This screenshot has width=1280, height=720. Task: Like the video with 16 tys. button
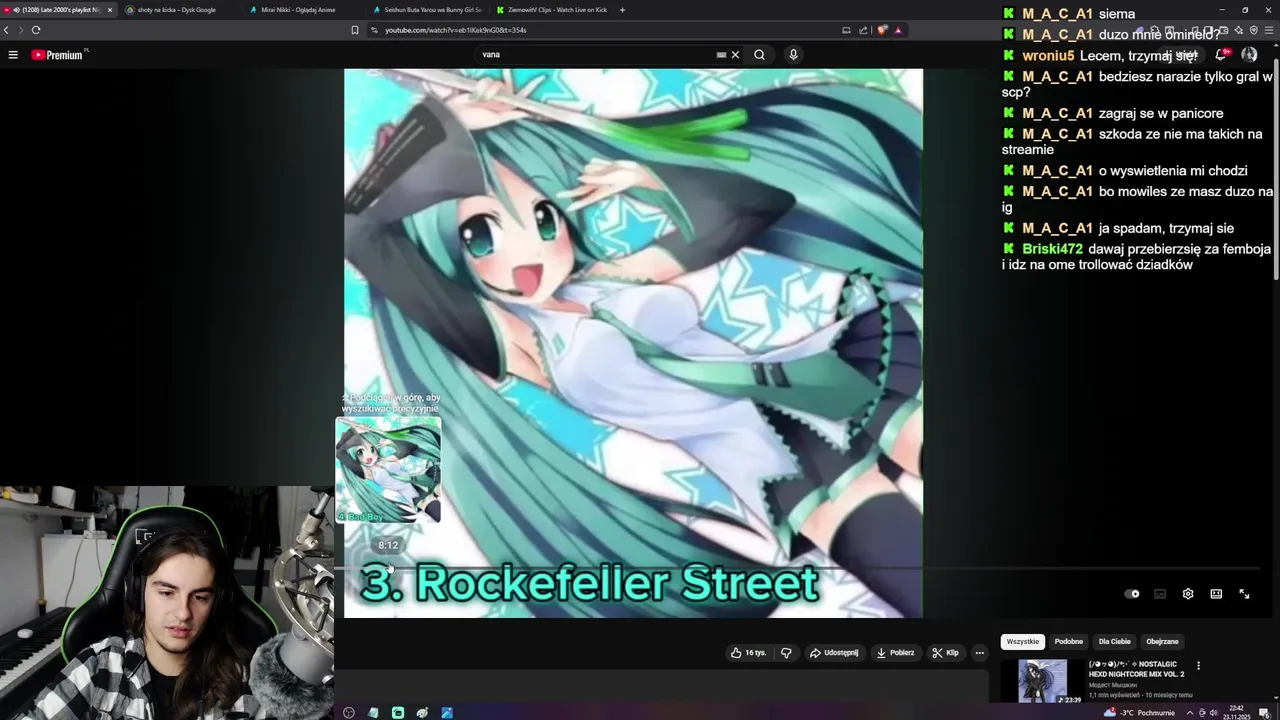point(748,653)
